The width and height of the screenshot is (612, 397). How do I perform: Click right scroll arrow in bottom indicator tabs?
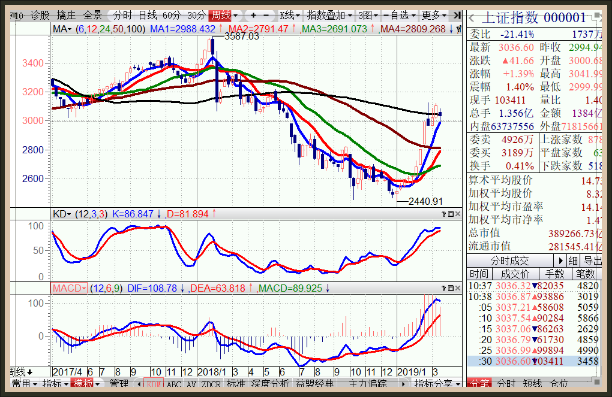coord(403,384)
